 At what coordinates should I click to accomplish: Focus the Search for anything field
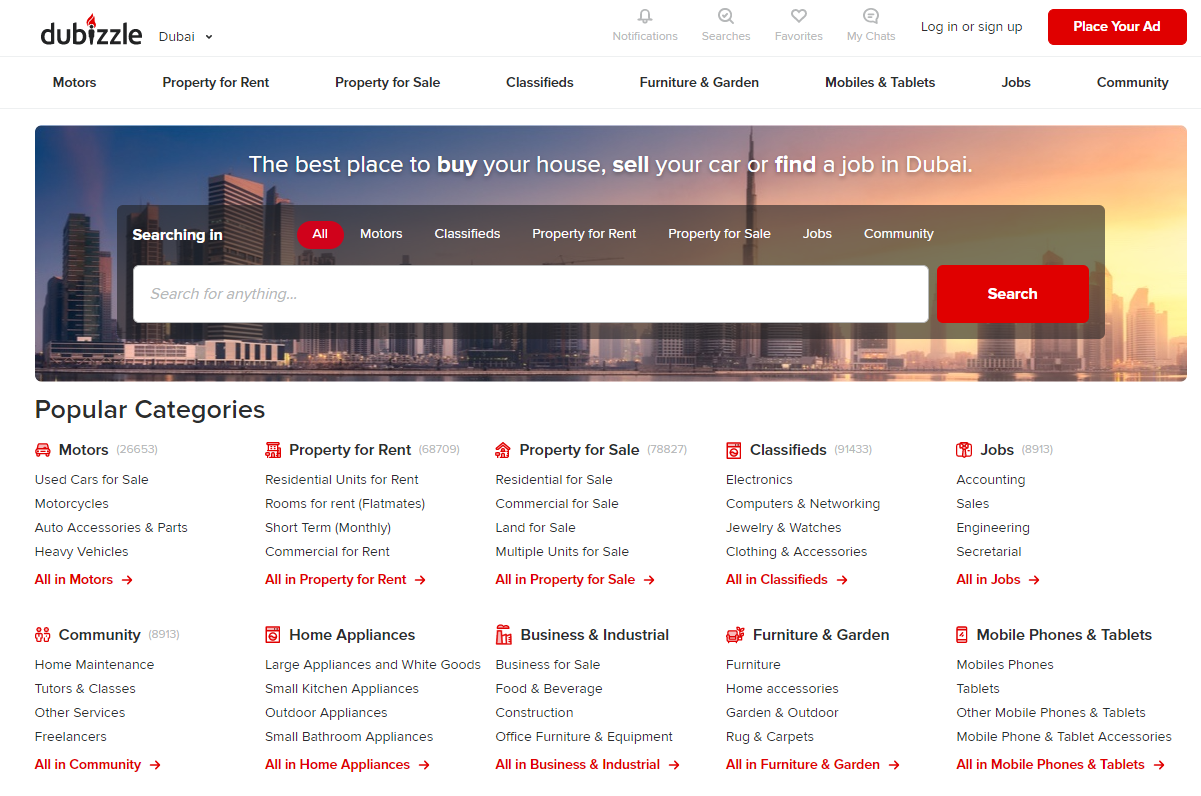pyautogui.click(x=531, y=294)
